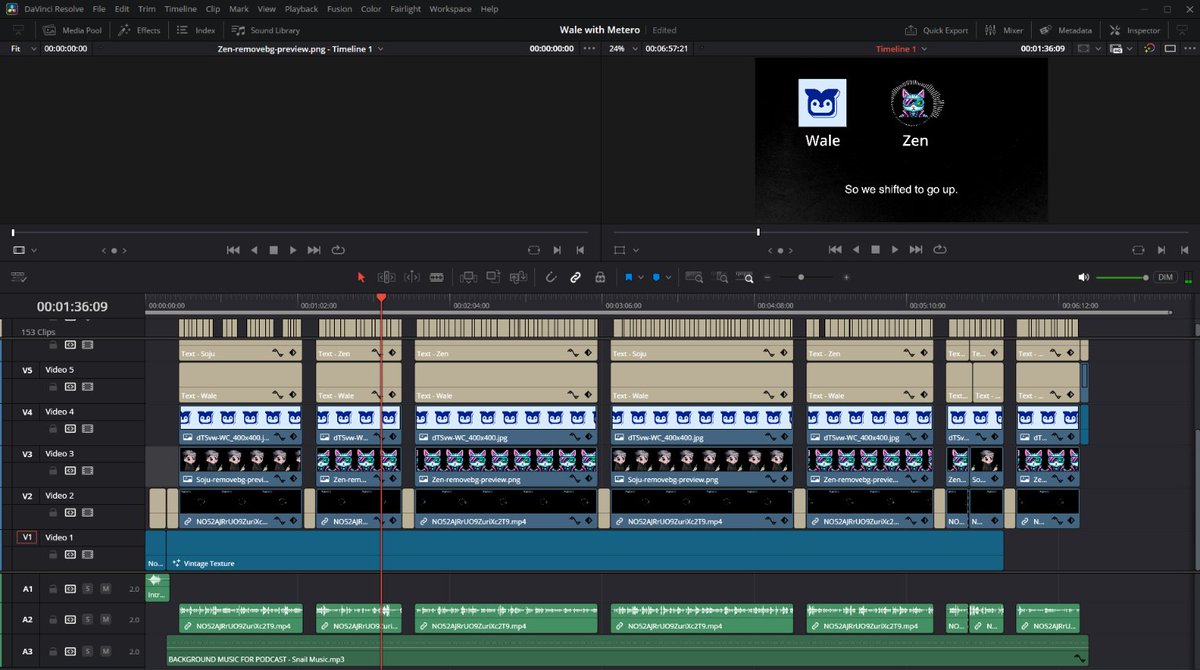Click the Detail Zoom icon
The height and width of the screenshot is (670, 1200).
pos(720,277)
